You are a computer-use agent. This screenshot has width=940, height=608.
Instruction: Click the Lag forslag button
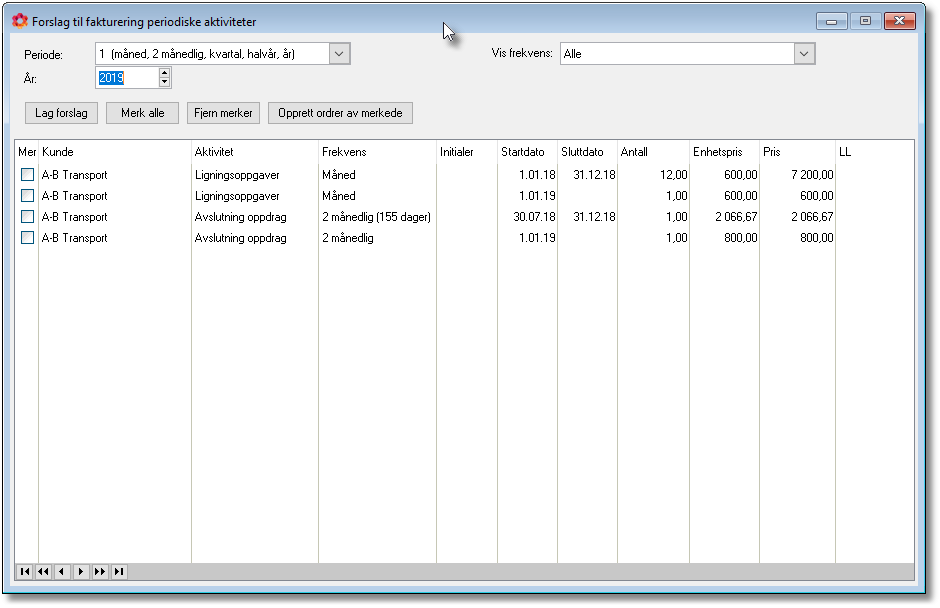click(x=61, y=113)
